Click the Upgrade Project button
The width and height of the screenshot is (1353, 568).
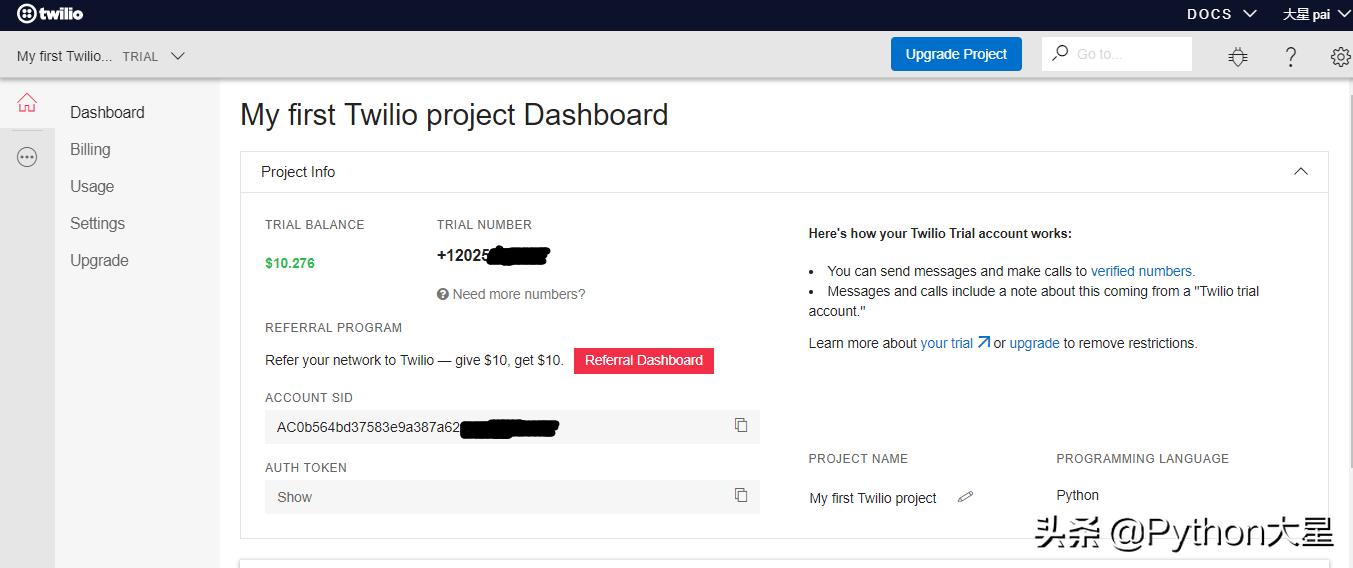956,54
